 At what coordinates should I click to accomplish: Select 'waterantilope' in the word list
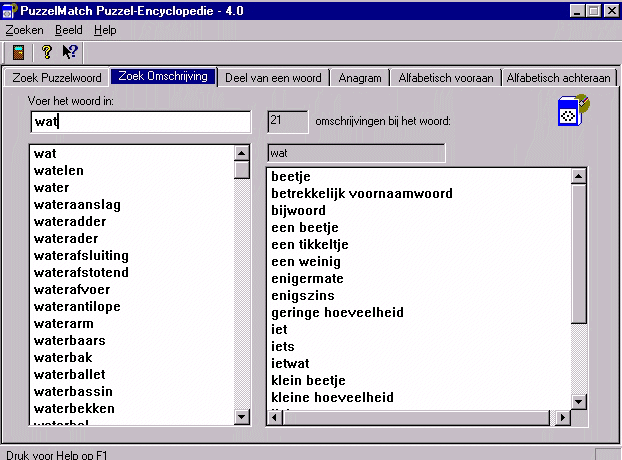(x=77, y=307)
